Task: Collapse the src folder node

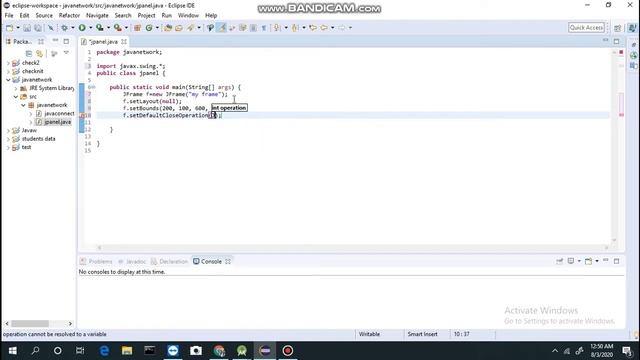Action: [x=16, y=97]
